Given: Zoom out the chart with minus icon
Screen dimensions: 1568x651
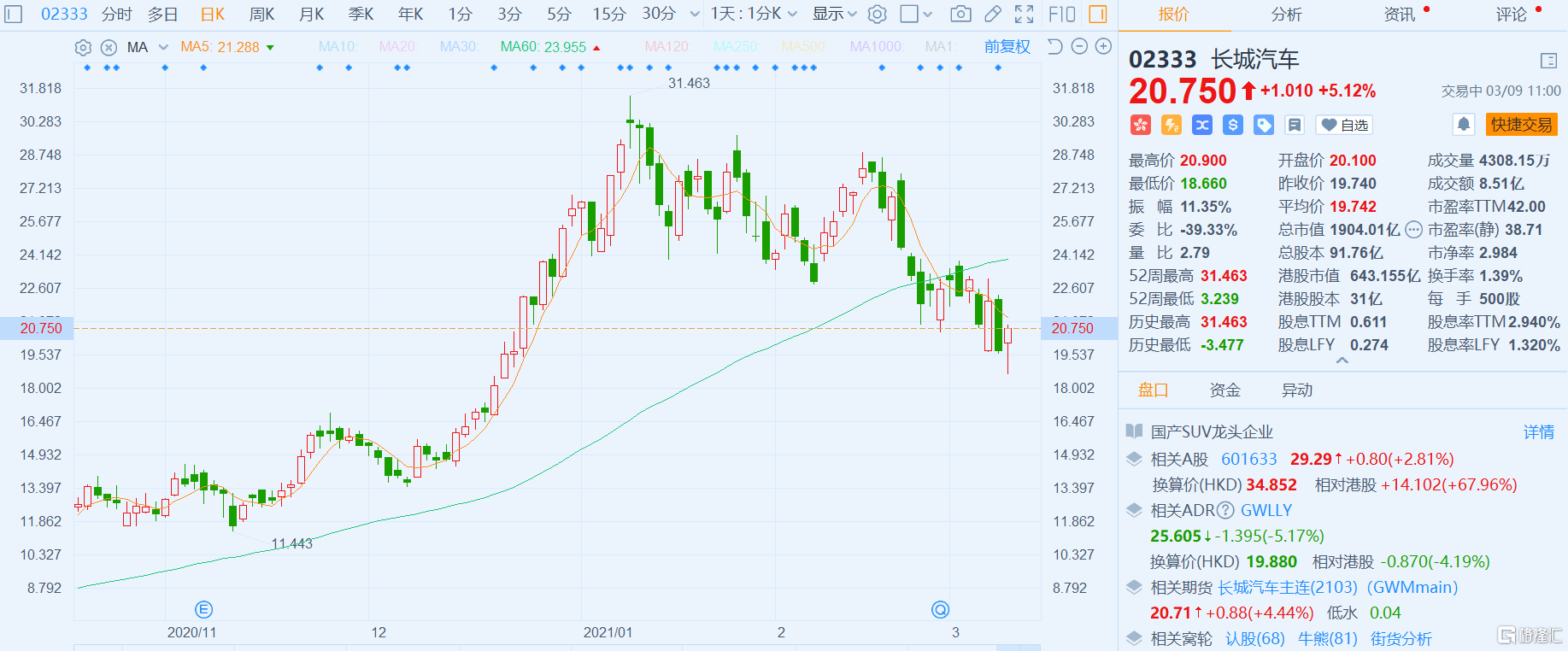Looking at the screenshot, I should click(1079, 47).
